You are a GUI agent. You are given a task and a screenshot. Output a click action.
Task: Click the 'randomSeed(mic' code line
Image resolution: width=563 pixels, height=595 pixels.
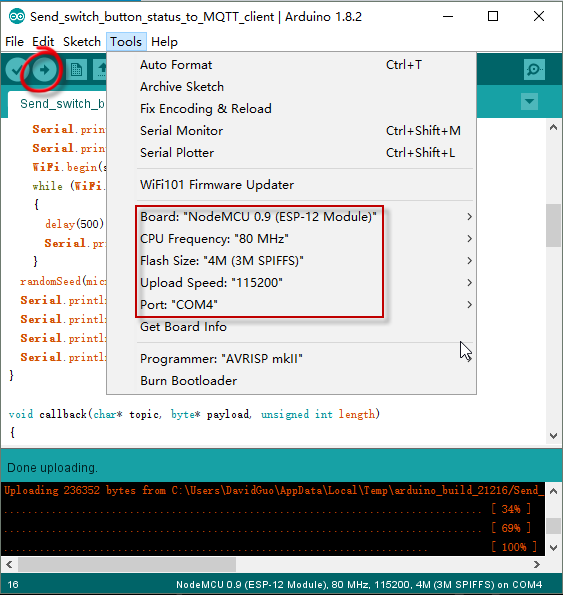point(63,281)
